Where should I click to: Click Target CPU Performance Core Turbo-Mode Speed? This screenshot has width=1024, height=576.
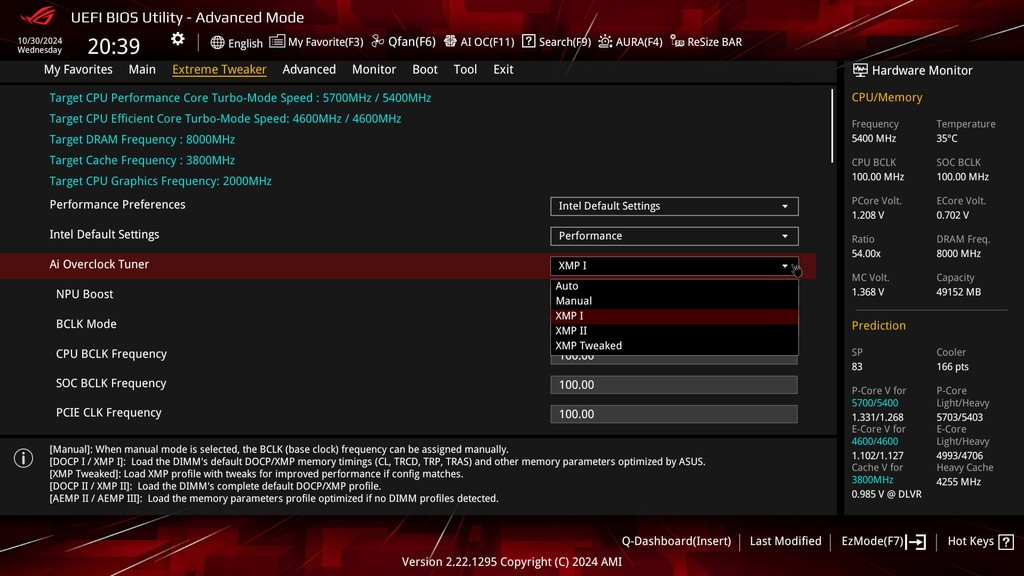(240, 97)
